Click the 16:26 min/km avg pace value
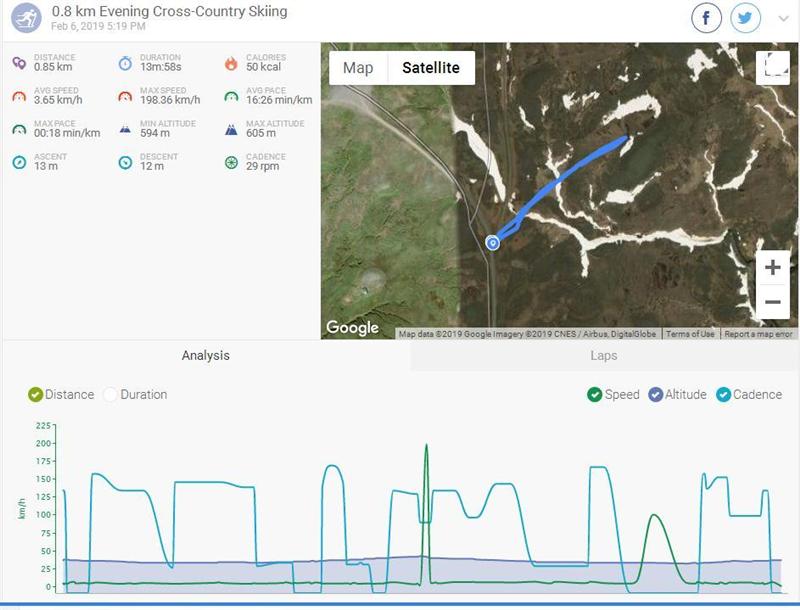This screenshot has height=610, width=800. (279, 100)
